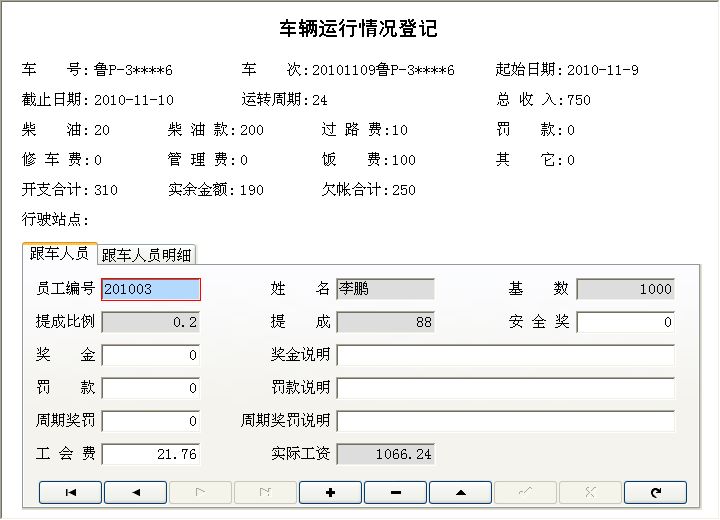Select the 罚款 amount field in the tab
The height and width of the screenshot is (520, 720).
click(x=151, y=388)
